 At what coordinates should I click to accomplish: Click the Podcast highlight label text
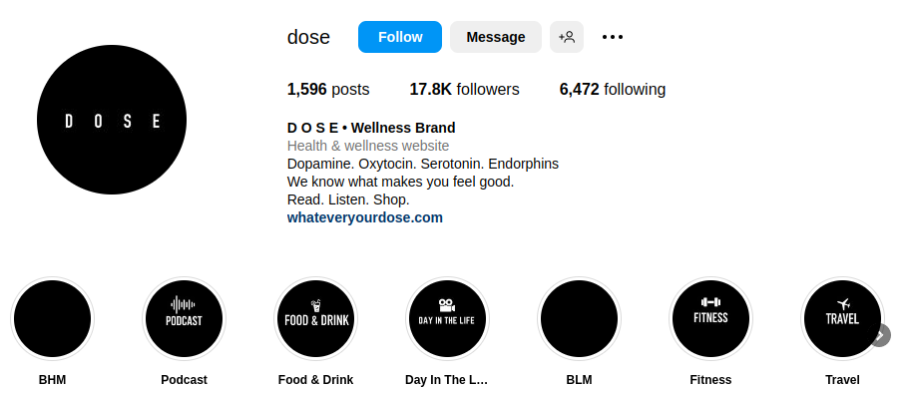click(x=184, y=380)
